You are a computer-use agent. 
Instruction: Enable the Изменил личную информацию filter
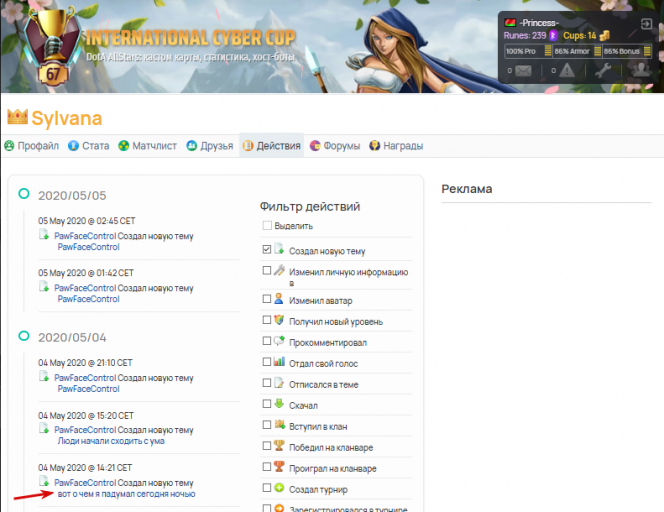click(x=267, y=270)
